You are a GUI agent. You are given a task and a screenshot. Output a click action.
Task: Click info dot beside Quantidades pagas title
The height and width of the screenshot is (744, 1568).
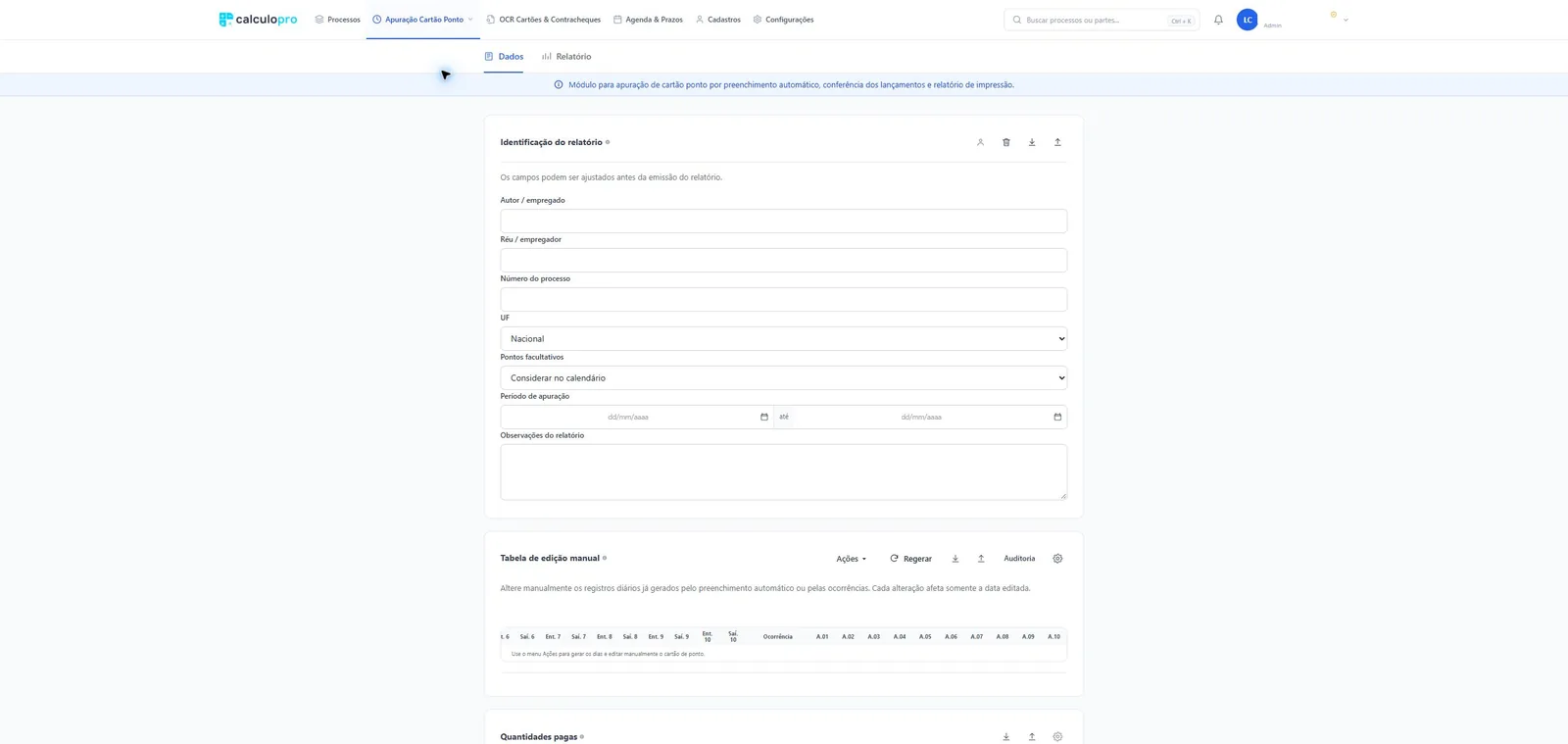(x=582, y=736)
